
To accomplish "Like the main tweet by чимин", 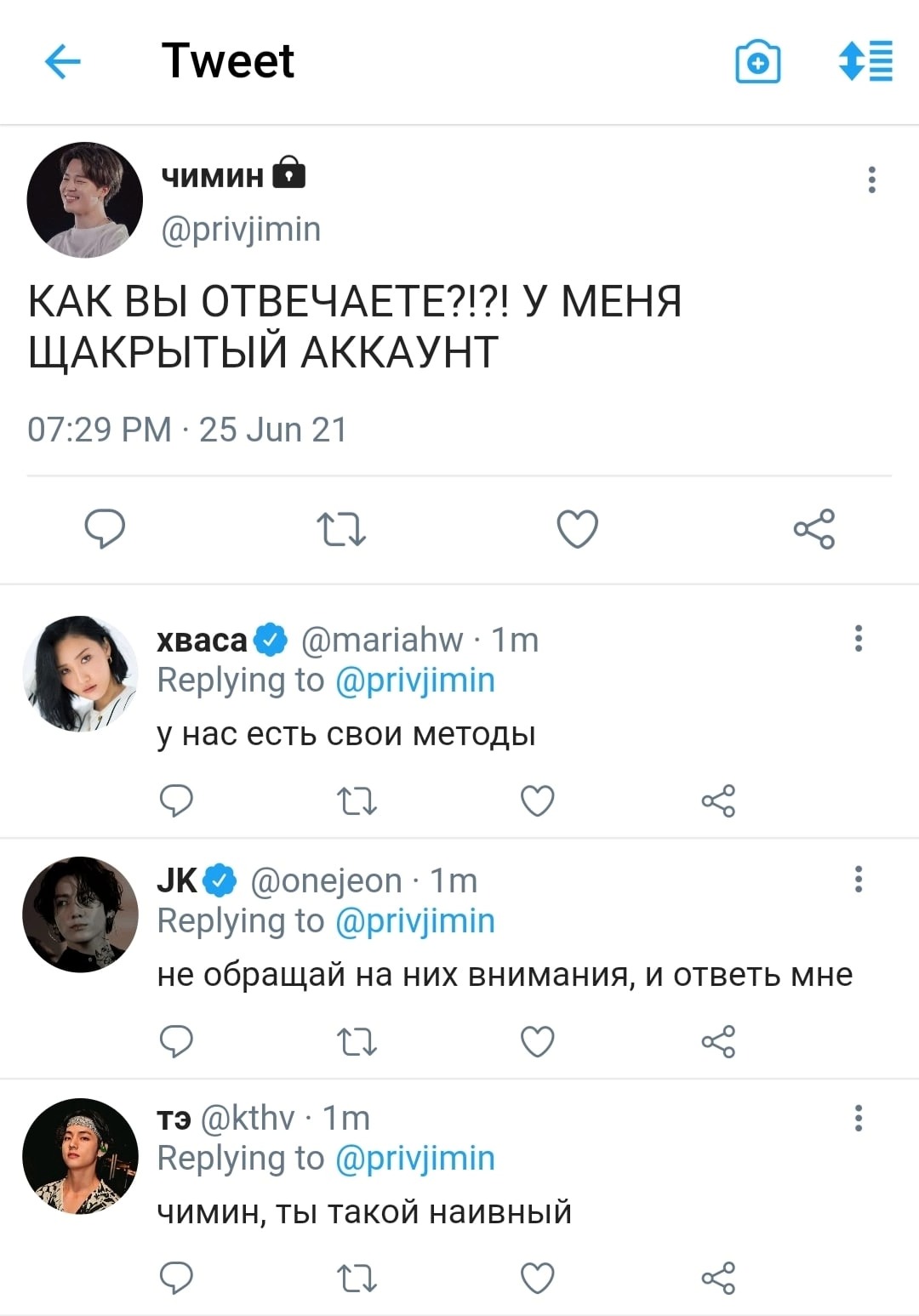I will [x=578, y=528].
